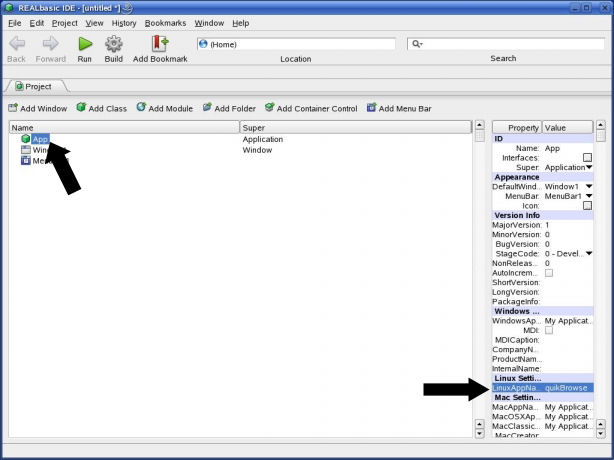614x460 pixels.
Task: Click the PackageInfo property row
Action: coord(542,302)
